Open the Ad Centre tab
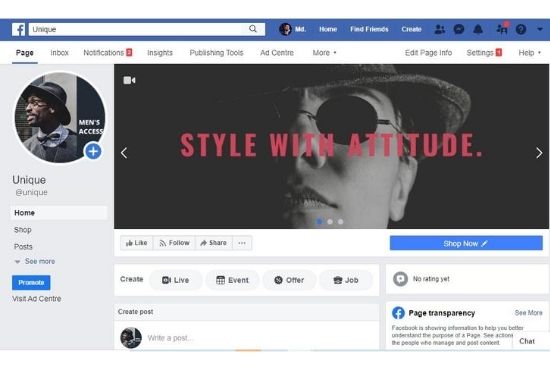This screenshot has height=370, width=550. point(277,53)
